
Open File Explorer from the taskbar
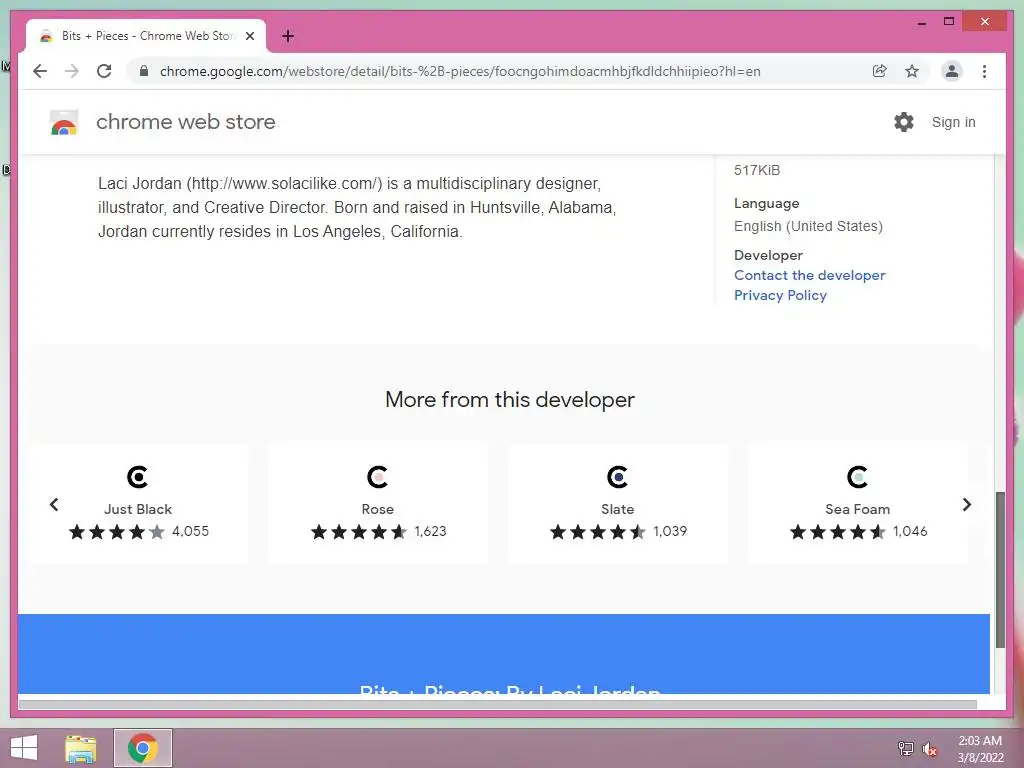81,748
